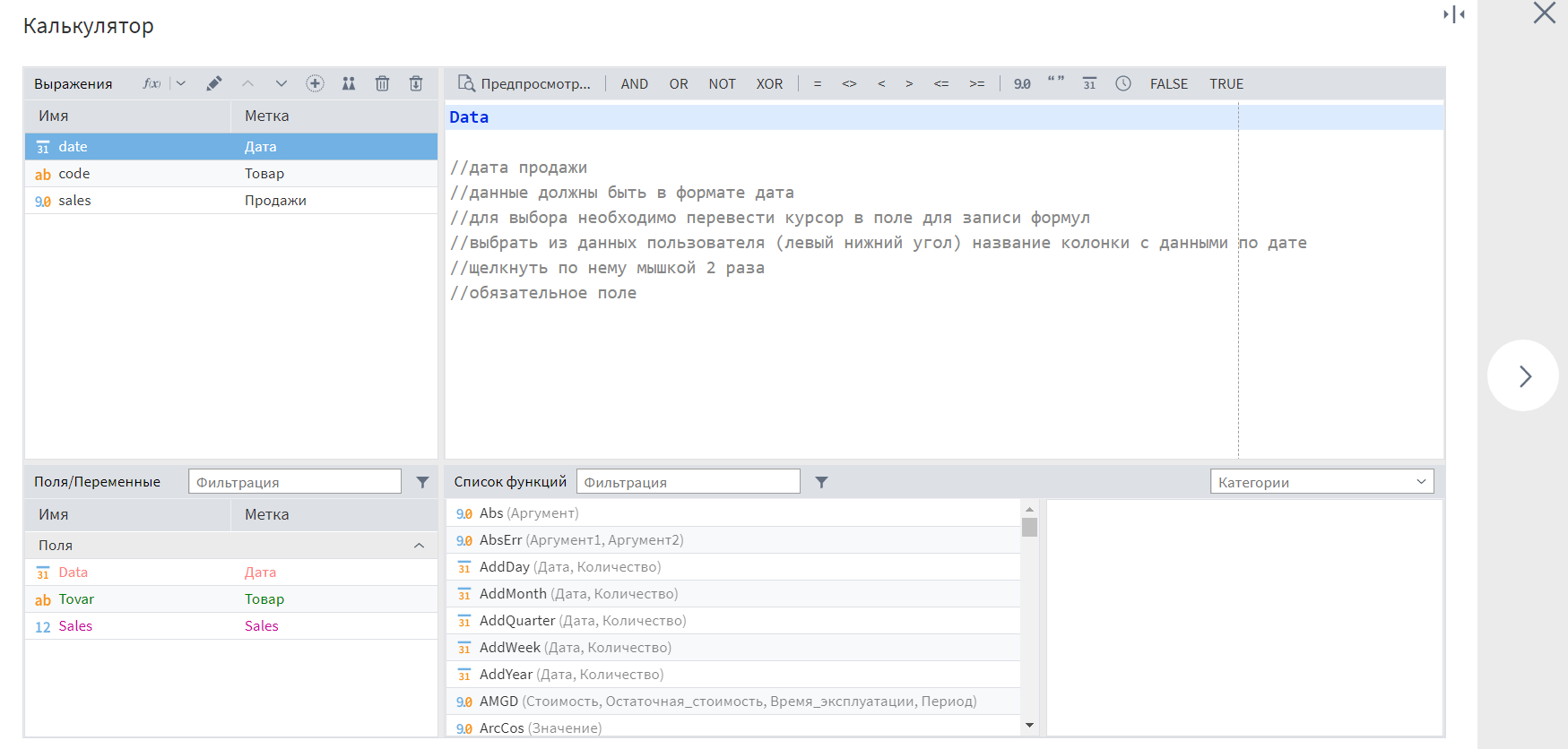Select the AddQuarter function
Viewport: 1568px width, 749px height.
coord(733,620)
